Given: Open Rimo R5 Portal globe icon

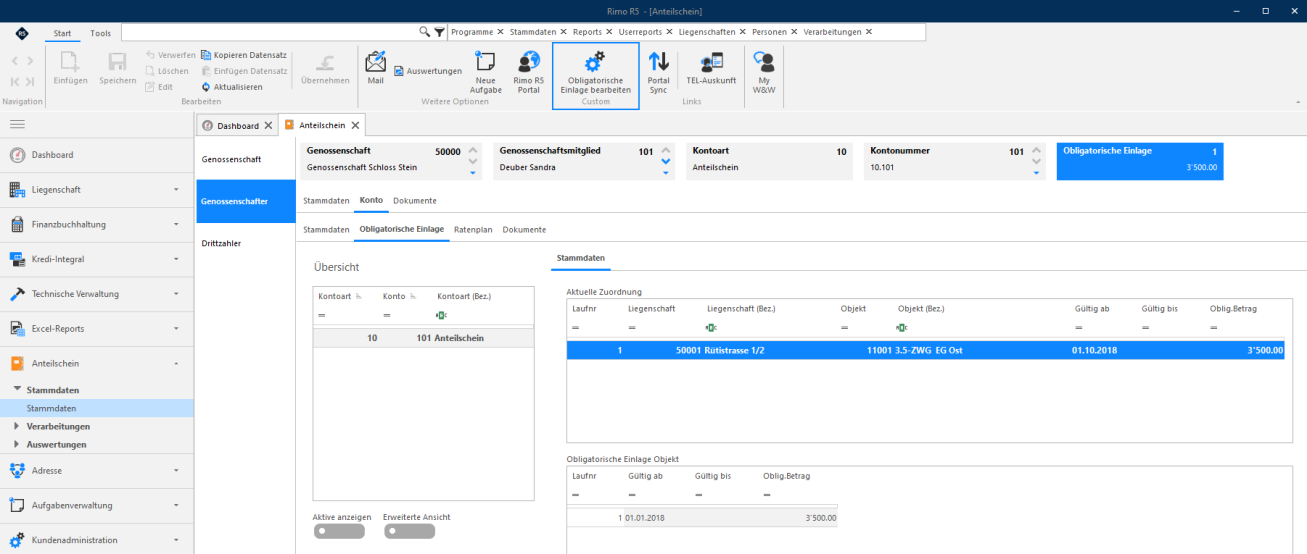Looking at the screenshot, I should (528, 62).
